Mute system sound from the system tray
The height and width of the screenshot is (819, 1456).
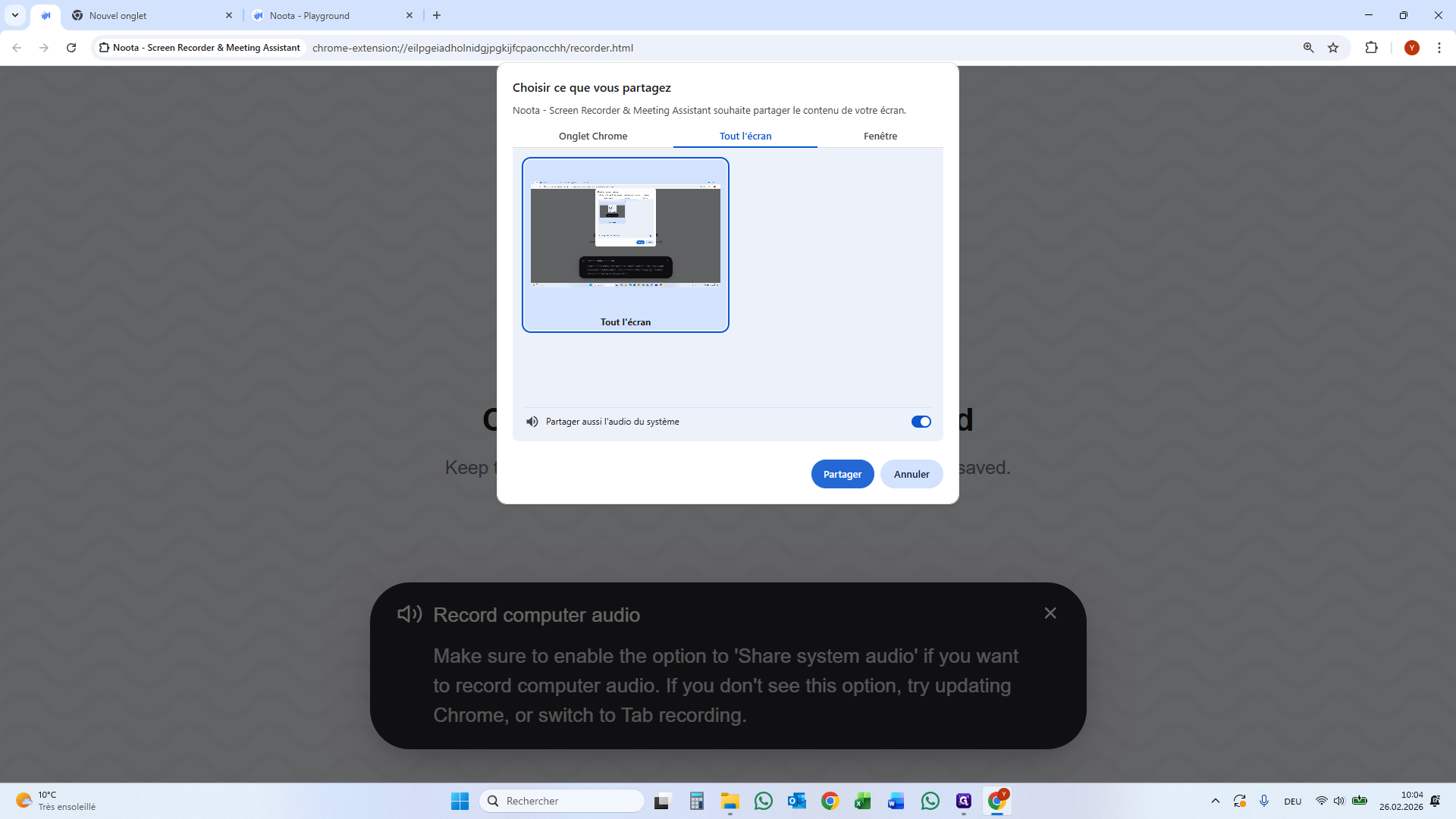pos(1339,801)
